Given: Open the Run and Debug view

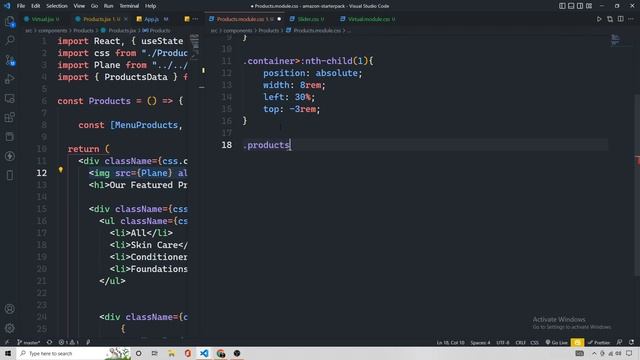Looking at the screenshot, I should (9, 79).
